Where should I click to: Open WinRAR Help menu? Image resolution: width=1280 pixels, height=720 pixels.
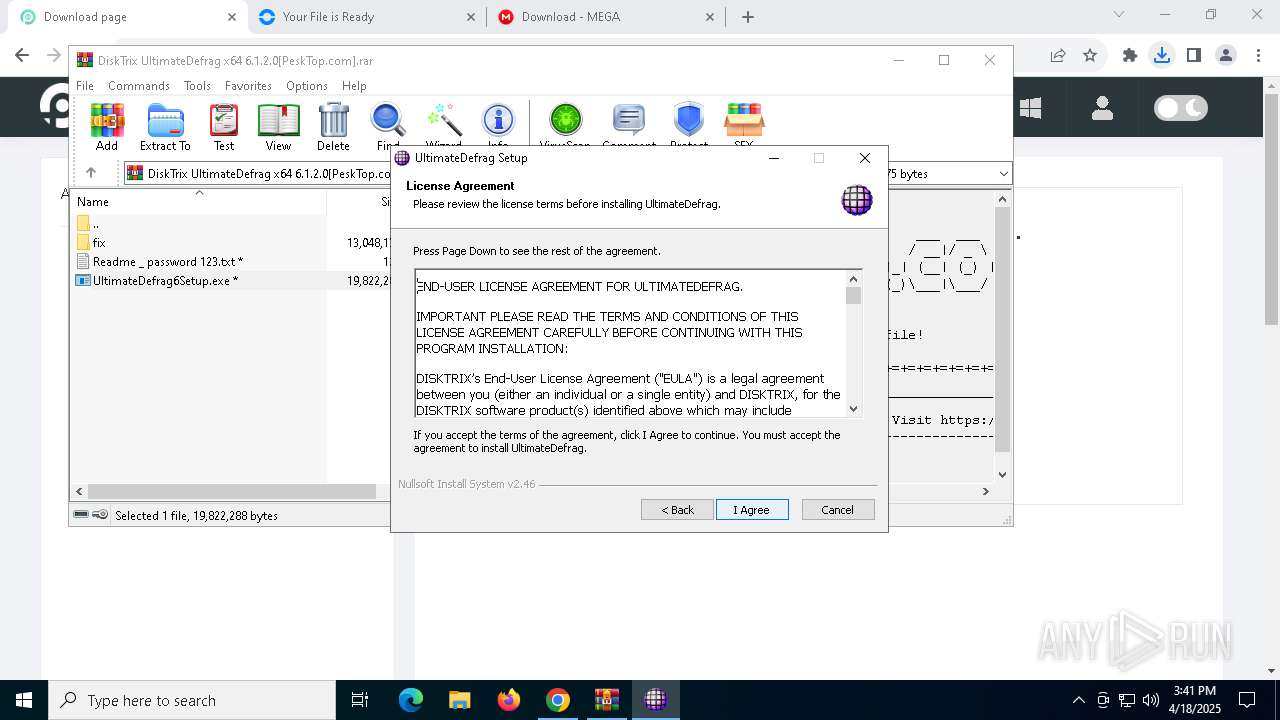354,86
